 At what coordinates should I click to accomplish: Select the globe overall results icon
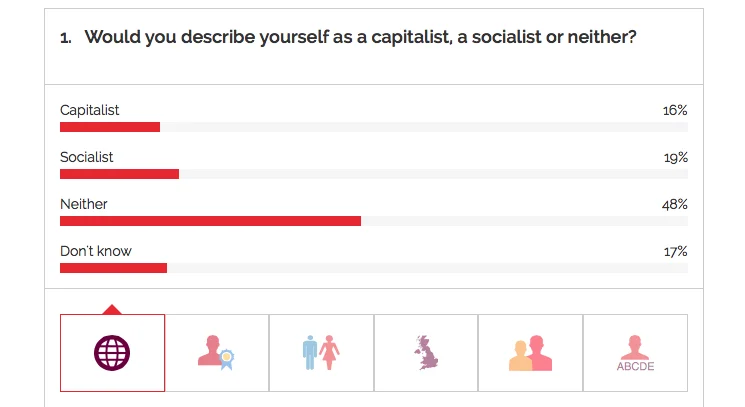point(112,353)
